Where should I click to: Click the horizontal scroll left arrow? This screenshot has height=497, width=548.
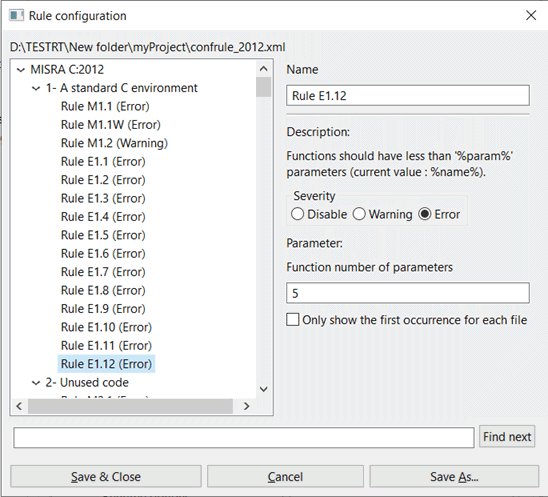tap(19, 406)
